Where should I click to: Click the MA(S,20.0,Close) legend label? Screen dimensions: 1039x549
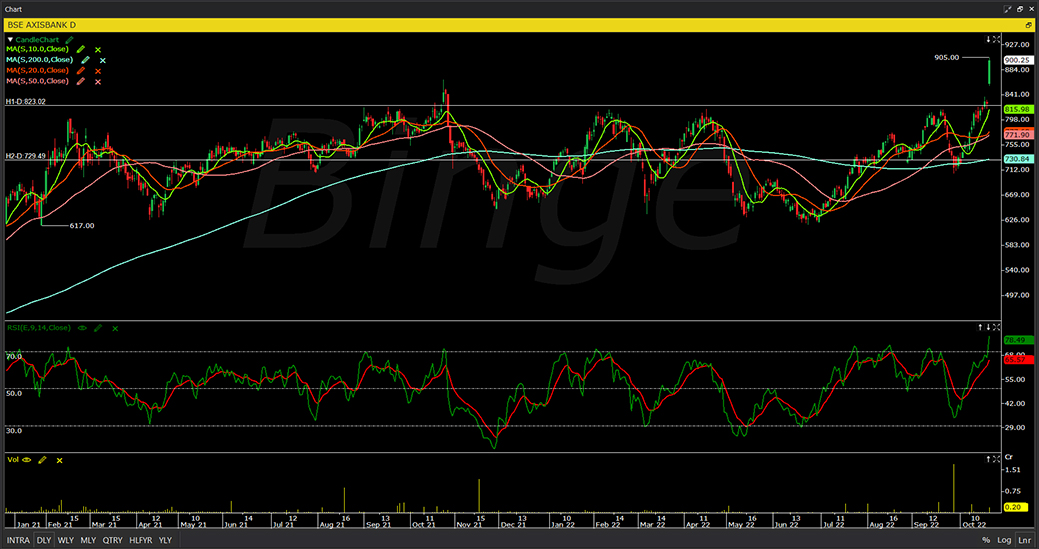pos(37,70)
